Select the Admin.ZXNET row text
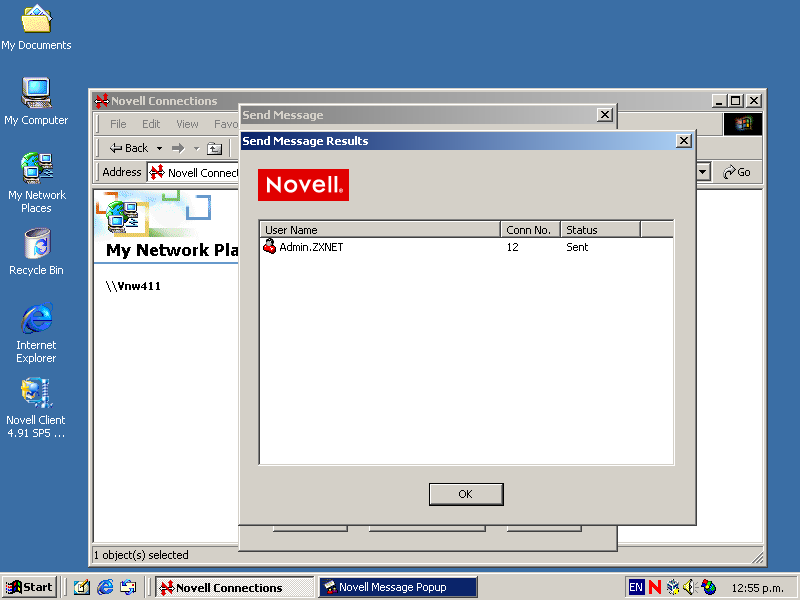Viewport: 800px width, 600px height. pyautogui.click(x=311, y=247)
